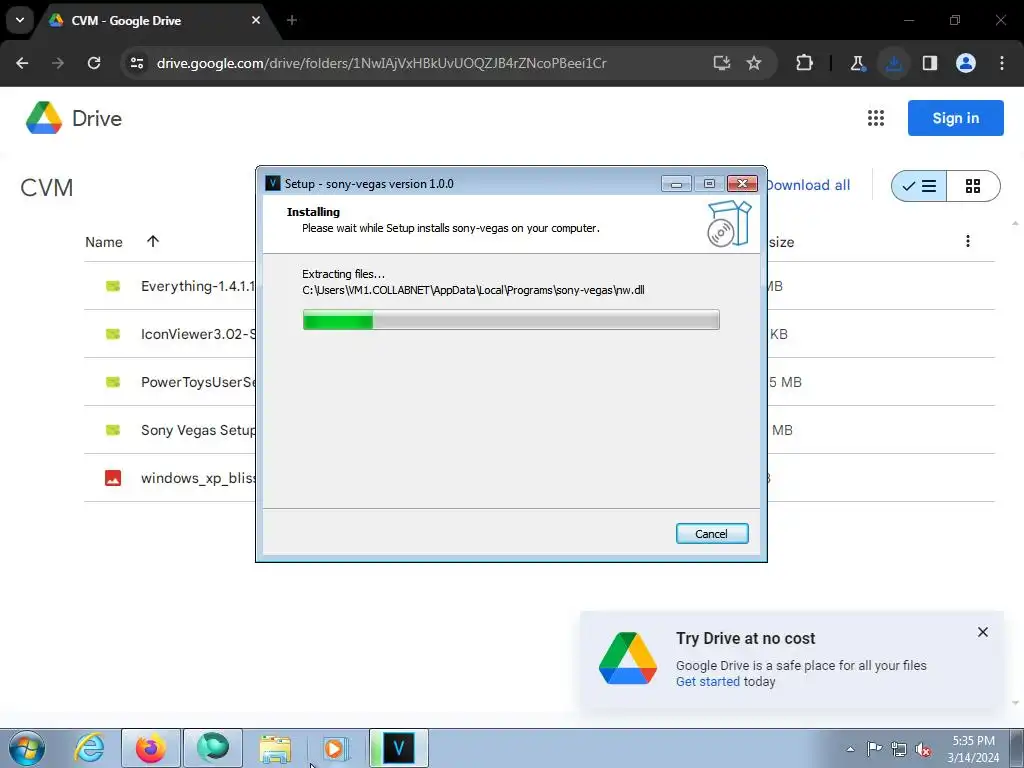Open the Action Center flag icon

[x=874, y=748]
